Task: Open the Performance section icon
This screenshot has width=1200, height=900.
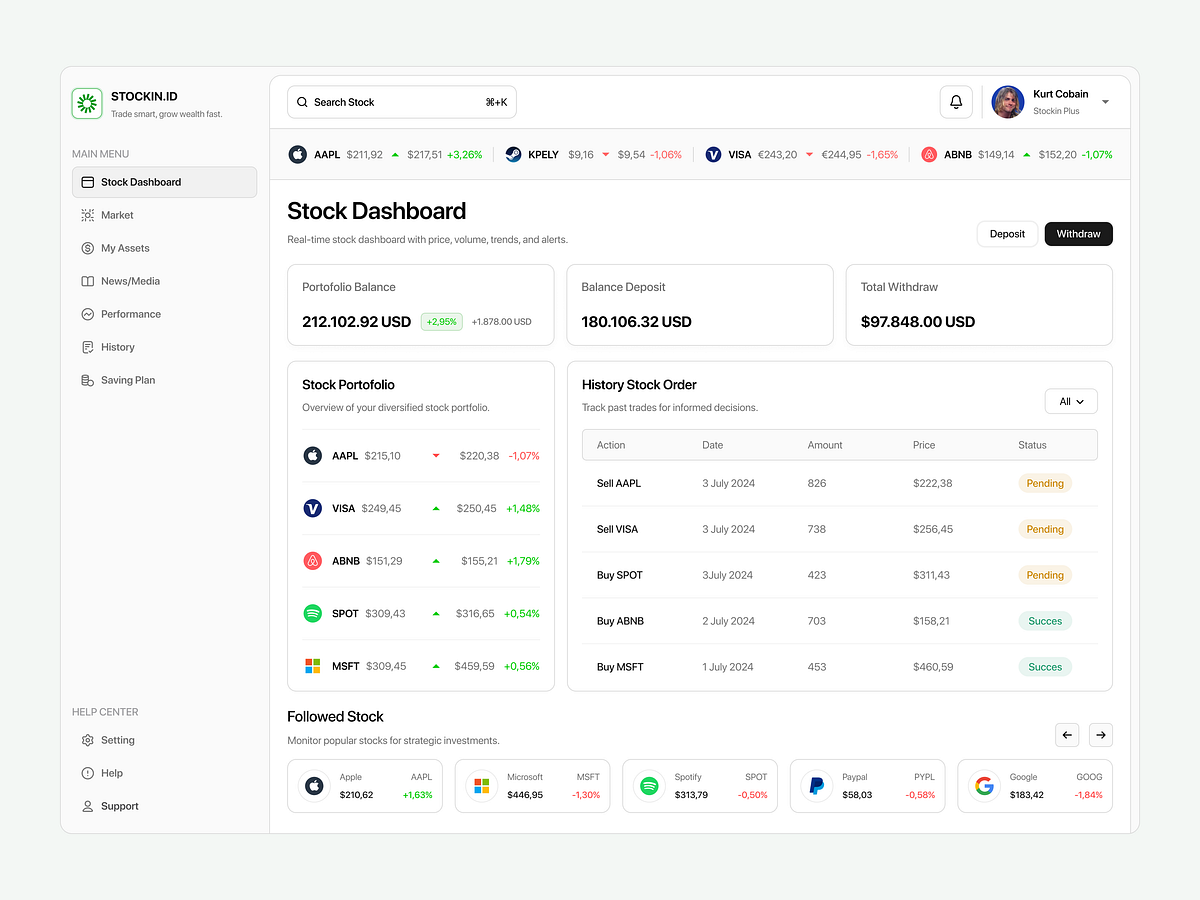Action: 87,314
